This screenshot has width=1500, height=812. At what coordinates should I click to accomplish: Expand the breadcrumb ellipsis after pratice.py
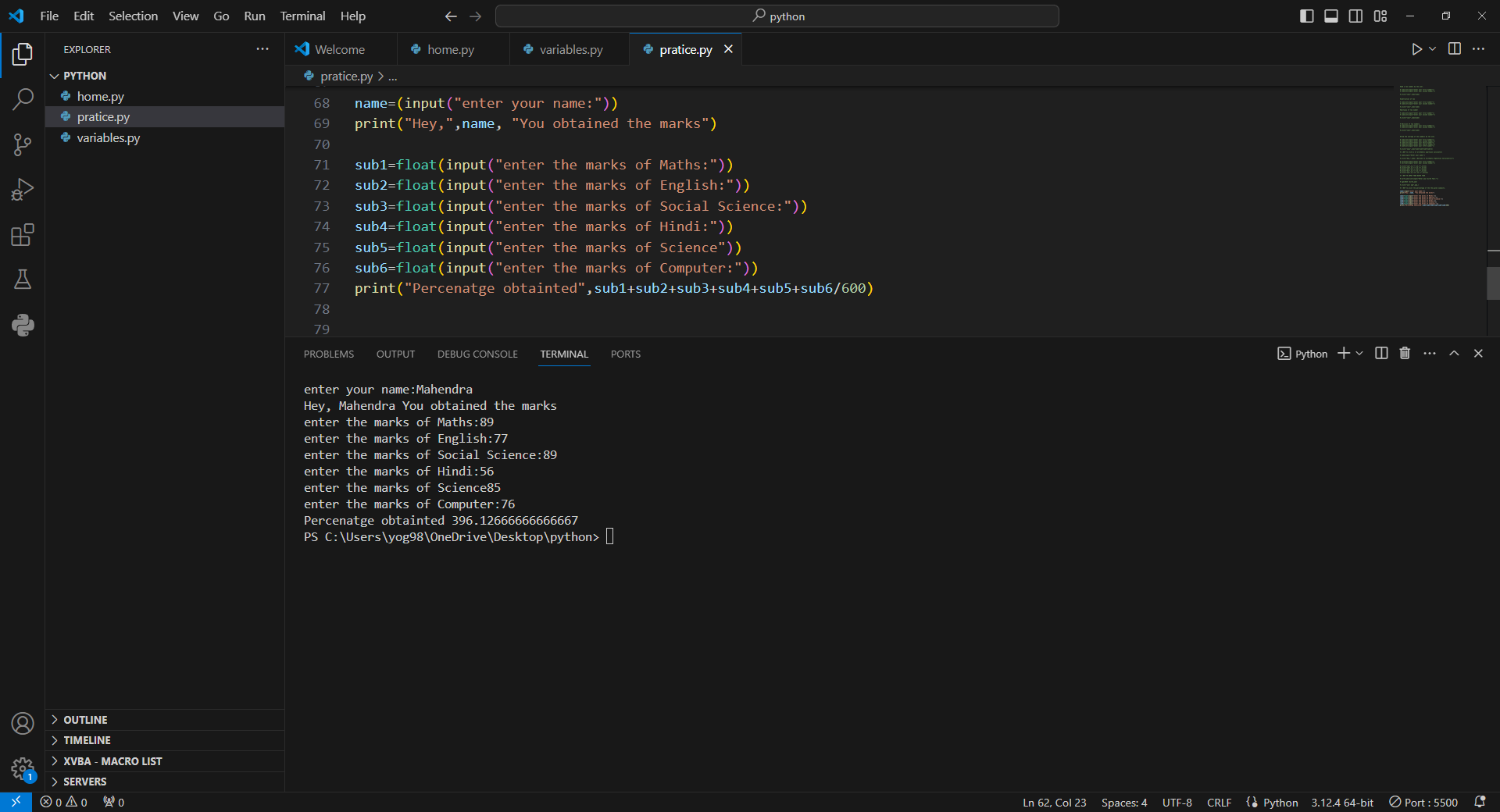[393, 77]
